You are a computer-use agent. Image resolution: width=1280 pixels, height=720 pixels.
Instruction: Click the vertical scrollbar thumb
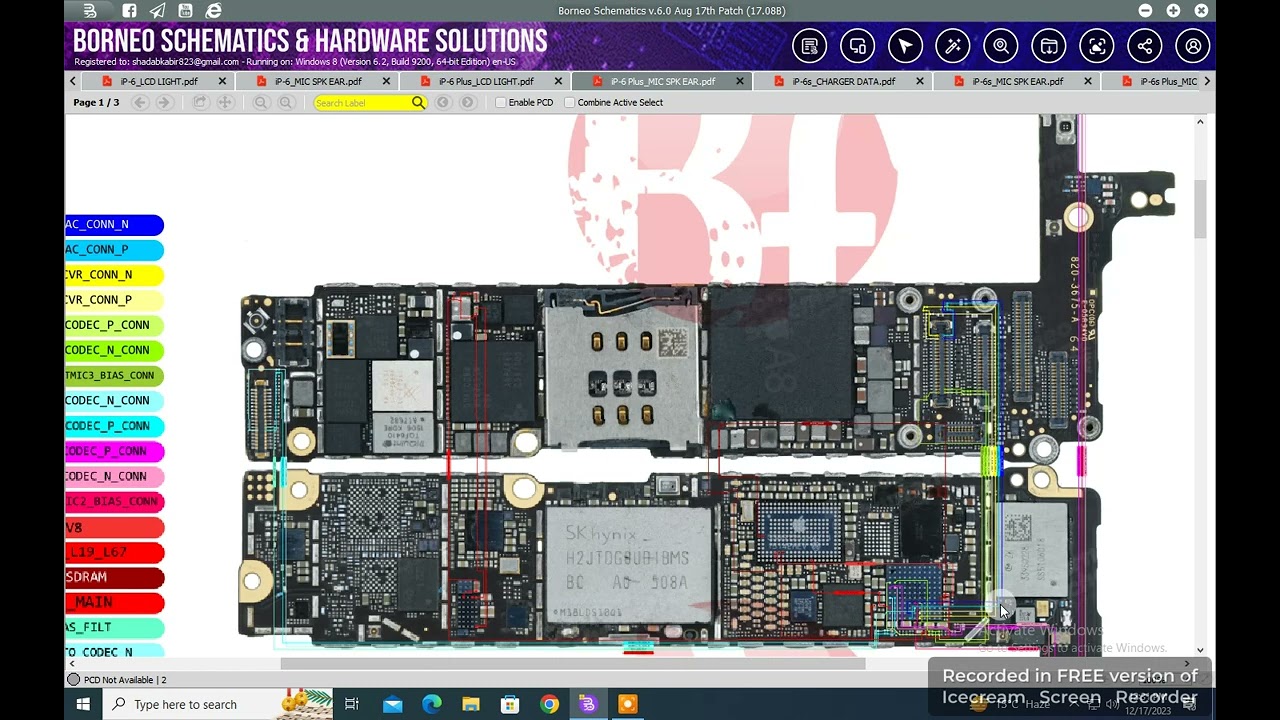click(x=1200, y=209)
